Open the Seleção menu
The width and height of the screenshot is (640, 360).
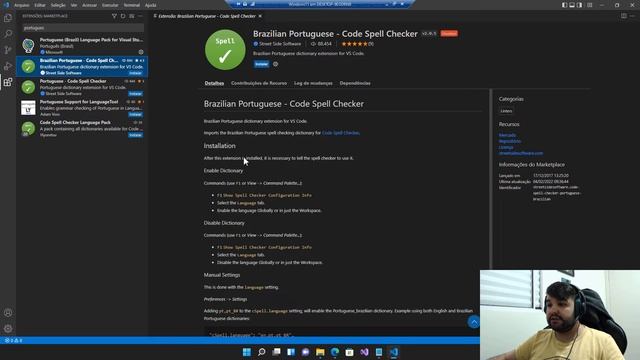coord(58,5)
